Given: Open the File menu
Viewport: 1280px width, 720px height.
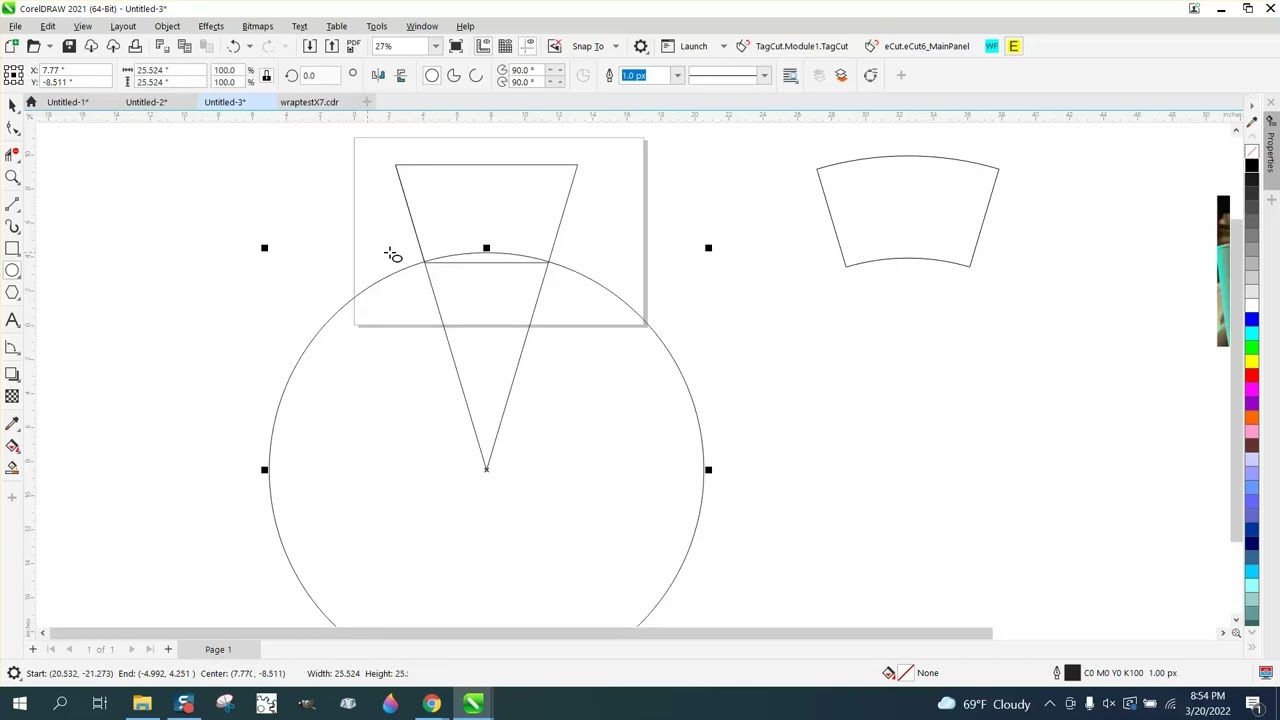Looking at the screenshot, I should (15, 26).
